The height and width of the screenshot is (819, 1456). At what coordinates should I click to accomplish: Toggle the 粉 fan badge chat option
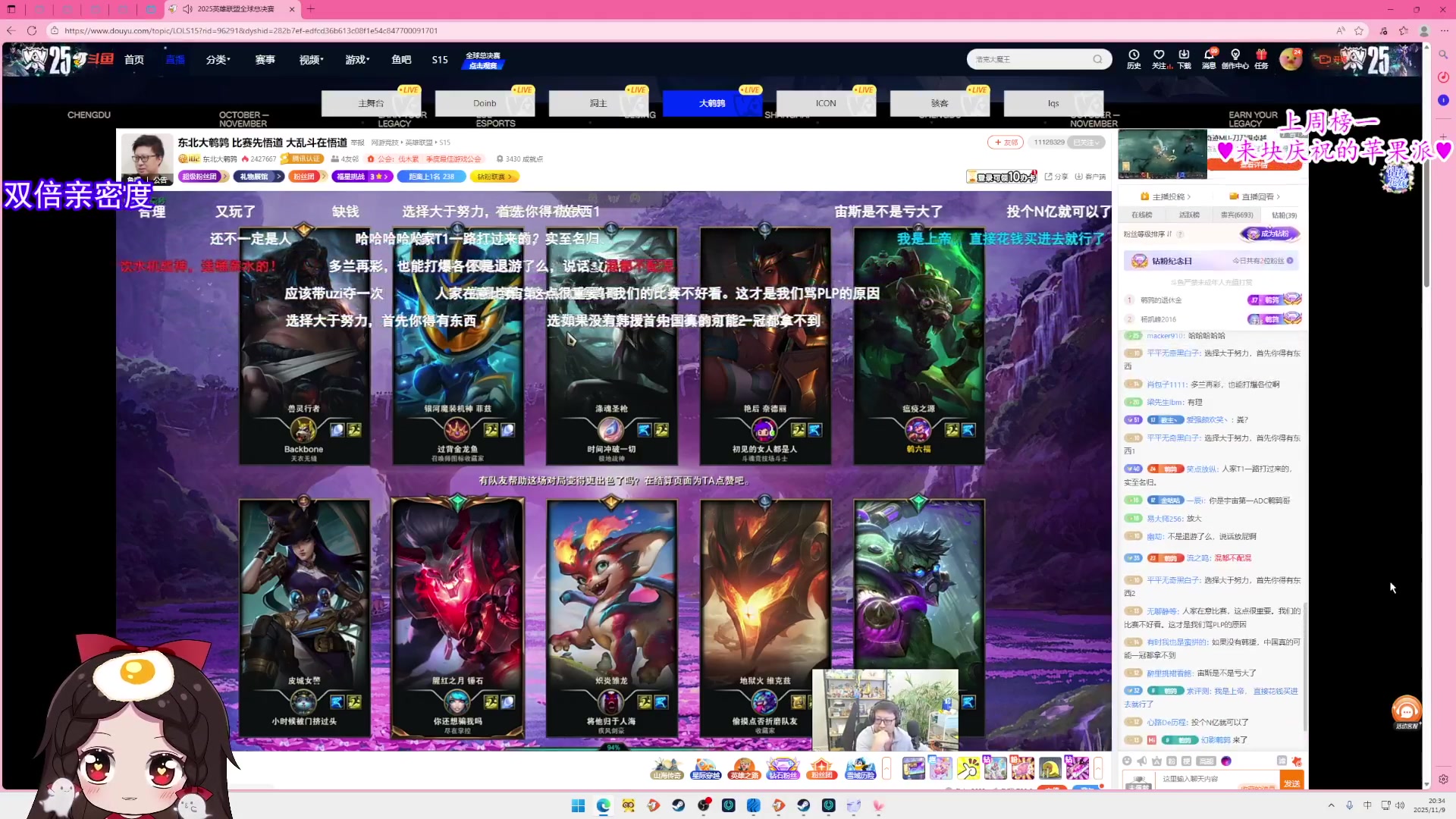[1172, 761]
